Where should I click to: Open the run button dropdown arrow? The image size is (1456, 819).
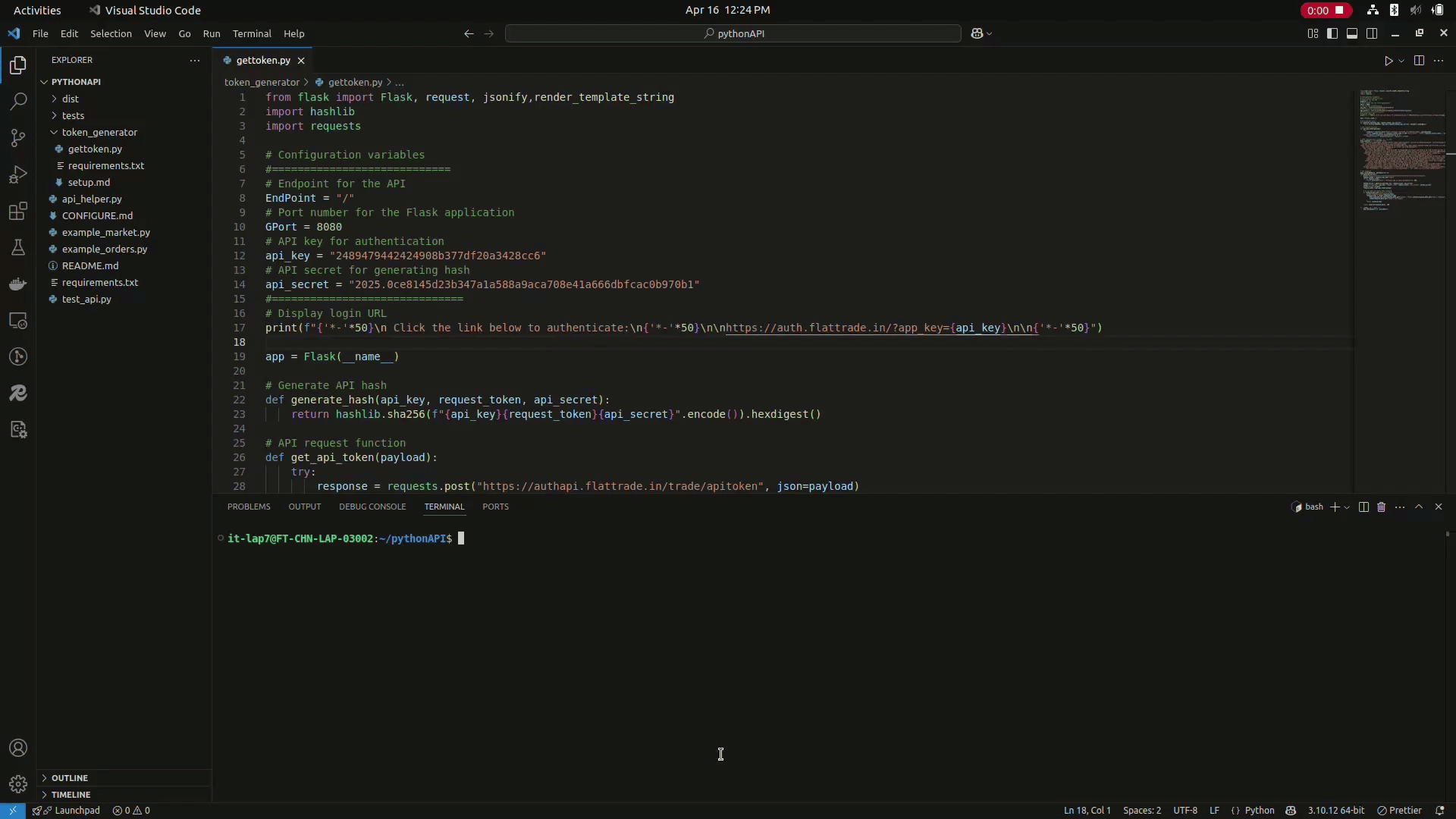click(x=1401, y=61)
